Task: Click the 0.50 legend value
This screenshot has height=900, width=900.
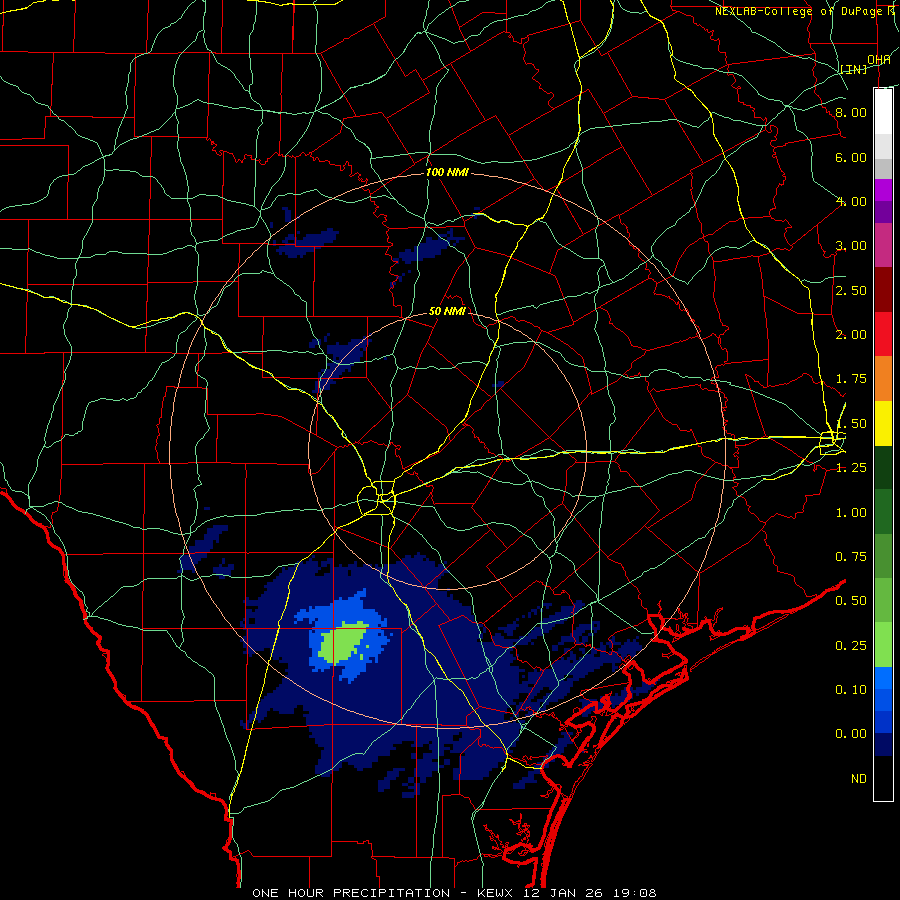Action: [x=851, y=601]
